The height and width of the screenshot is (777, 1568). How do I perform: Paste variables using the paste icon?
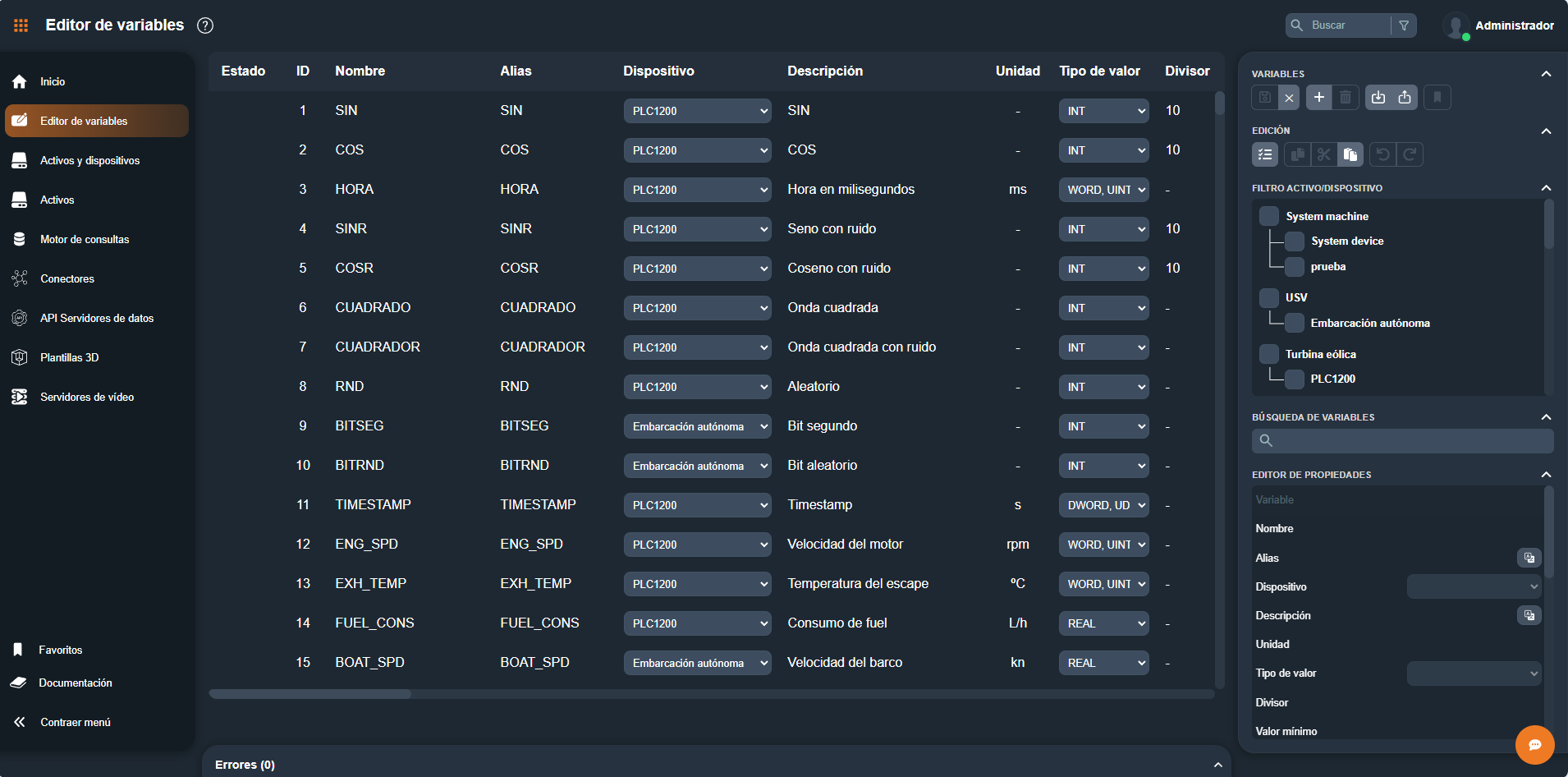pos(1350,154)
